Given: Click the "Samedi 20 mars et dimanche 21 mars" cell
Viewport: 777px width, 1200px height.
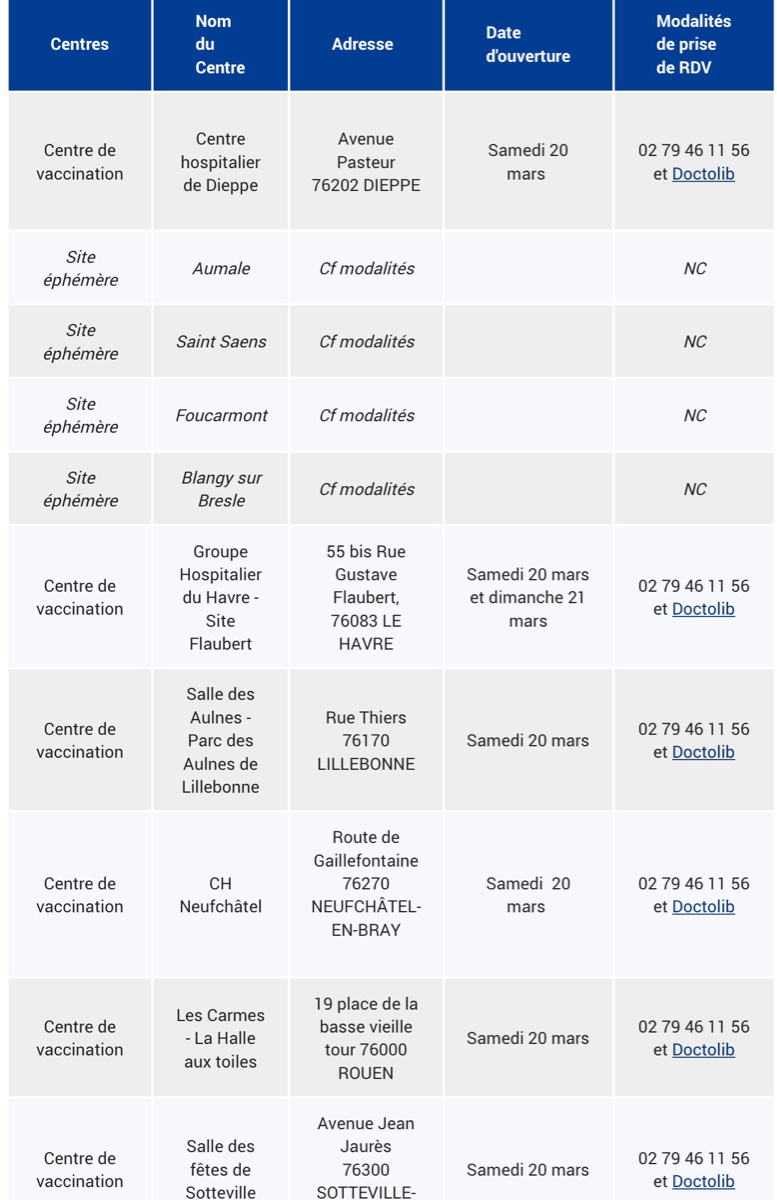Looking at the screenshot, I should (527, 598).
